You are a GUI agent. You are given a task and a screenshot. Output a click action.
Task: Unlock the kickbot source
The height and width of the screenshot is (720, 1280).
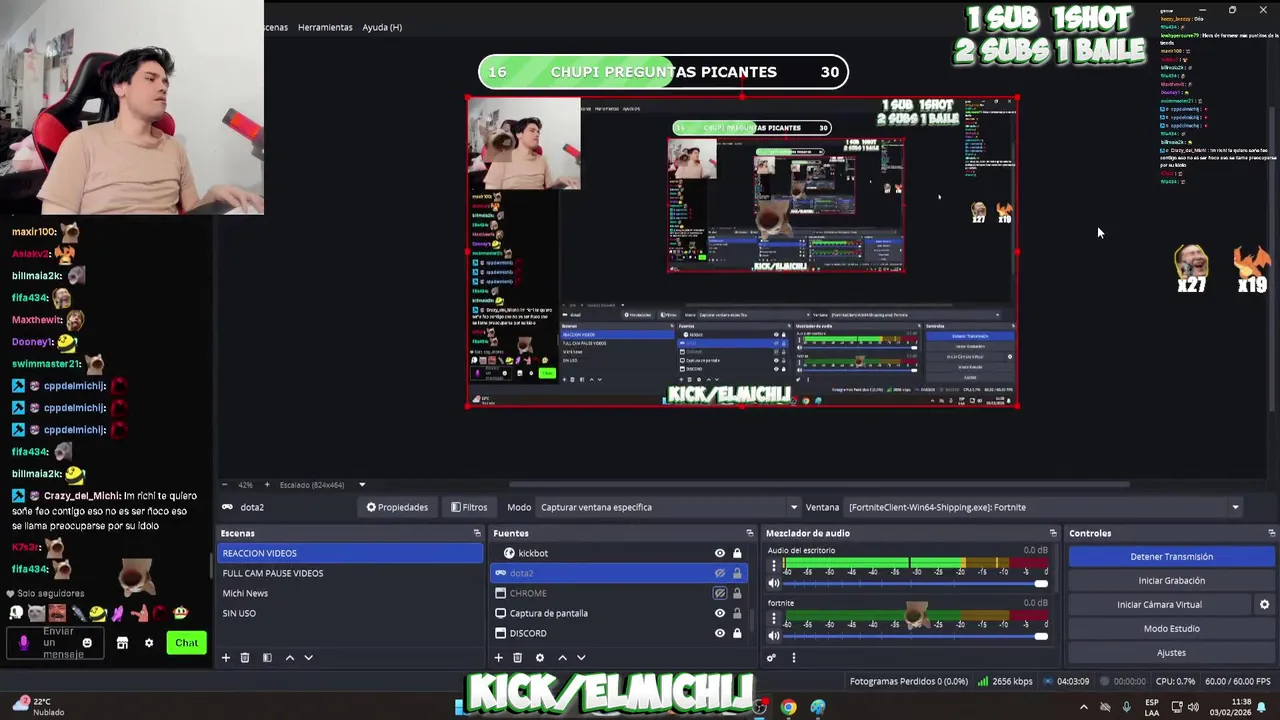737,553
